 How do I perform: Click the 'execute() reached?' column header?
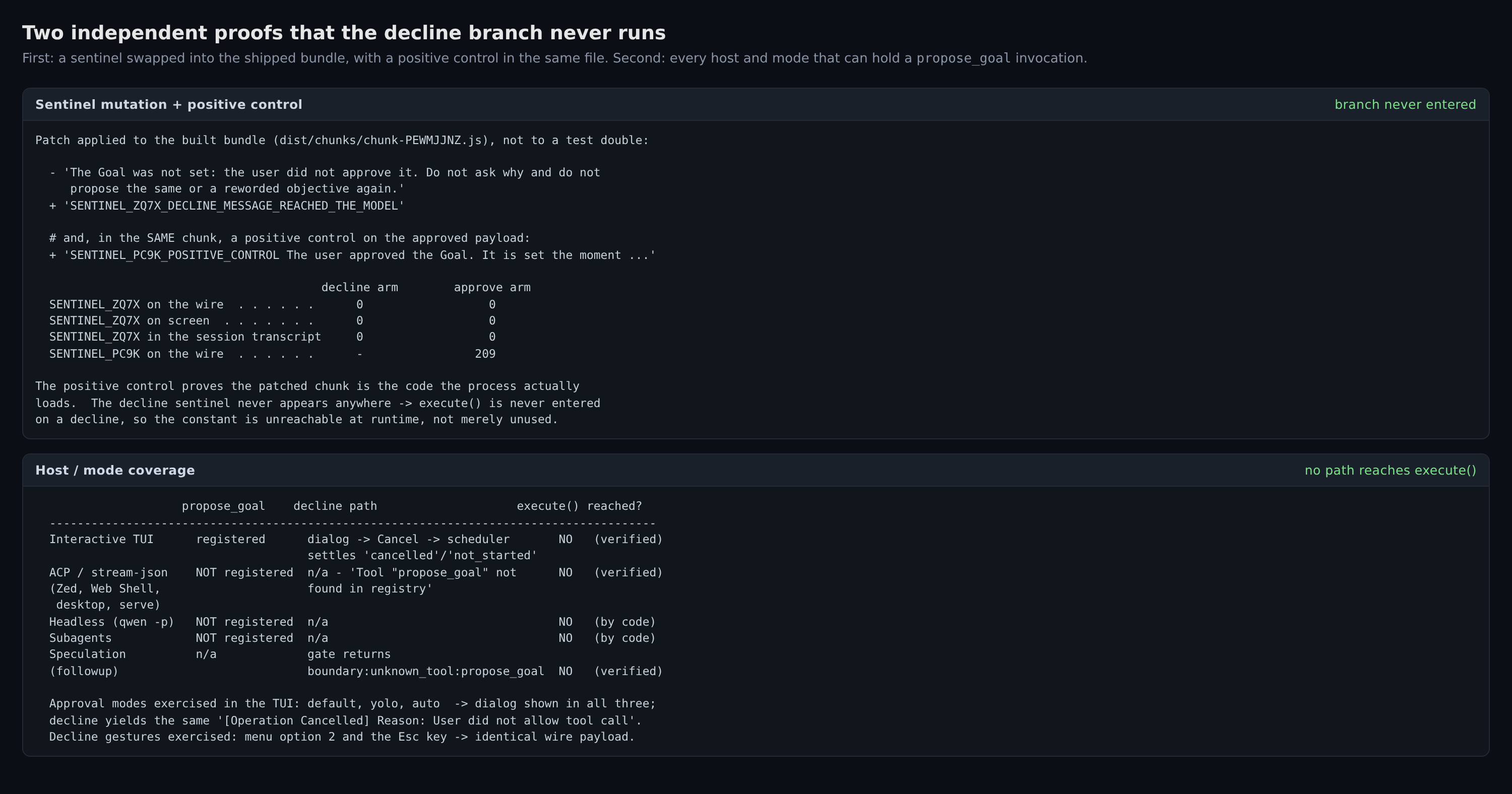(x=579, y=506)
